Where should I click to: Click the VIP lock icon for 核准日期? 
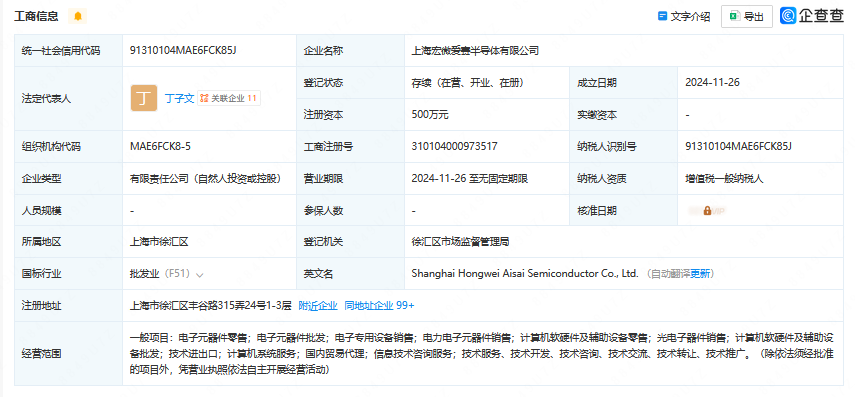(707, 210)
